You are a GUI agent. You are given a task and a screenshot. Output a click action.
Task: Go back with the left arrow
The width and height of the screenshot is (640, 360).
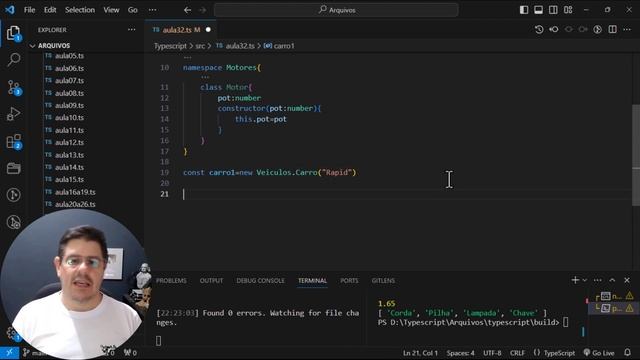point(187,10)
